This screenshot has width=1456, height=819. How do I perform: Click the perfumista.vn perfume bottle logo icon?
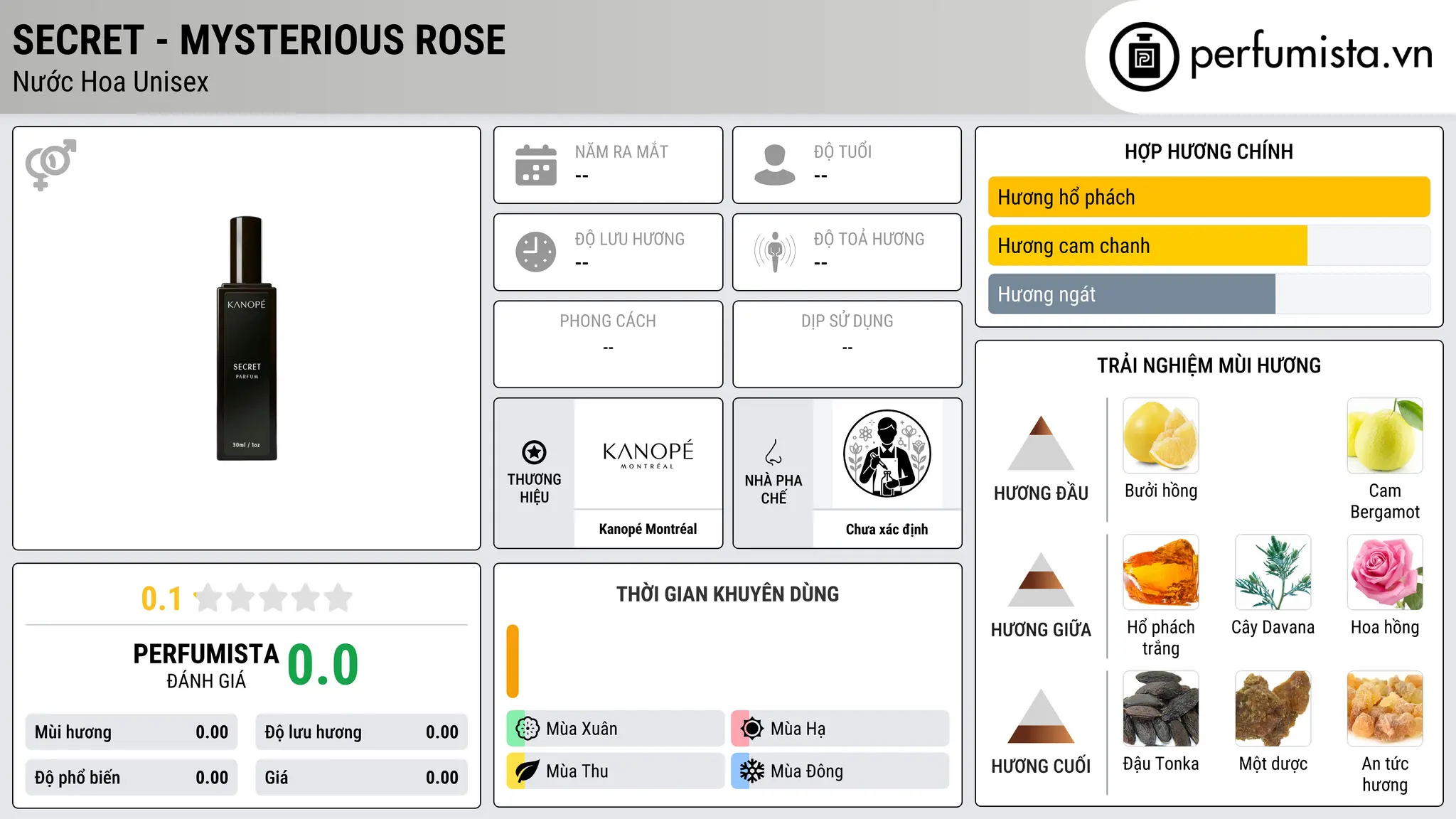coord(1144,57)
